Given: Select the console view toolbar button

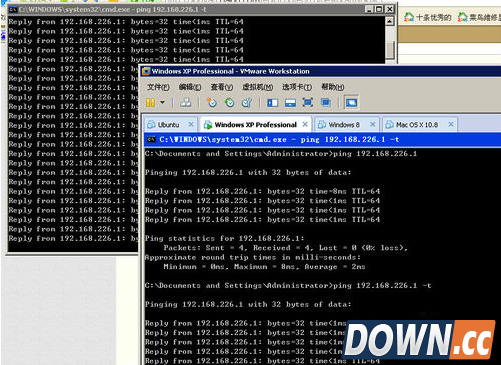Looking at the screenshot, I should [351, 103].
